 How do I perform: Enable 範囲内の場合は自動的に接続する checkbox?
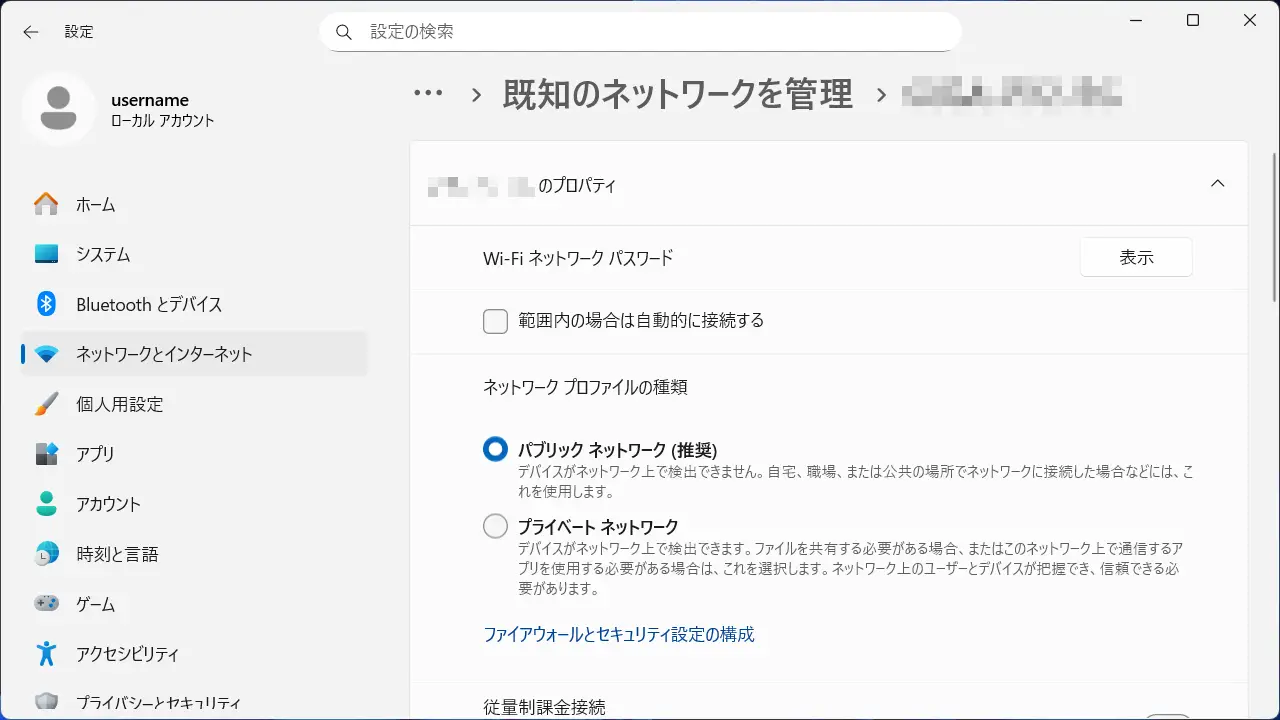[x=495, y=321]
